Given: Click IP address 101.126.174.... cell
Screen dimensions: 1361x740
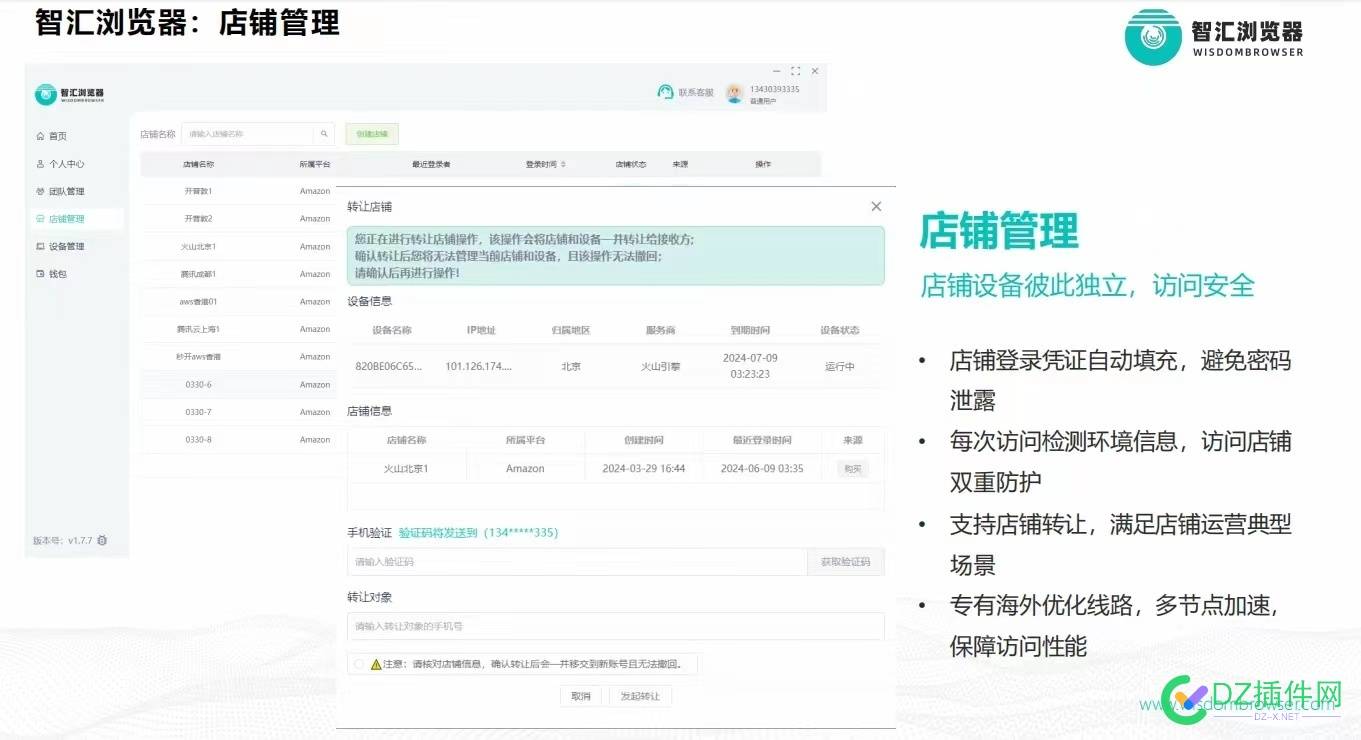Looking at the screenshot, I should (x=478, y=367).
